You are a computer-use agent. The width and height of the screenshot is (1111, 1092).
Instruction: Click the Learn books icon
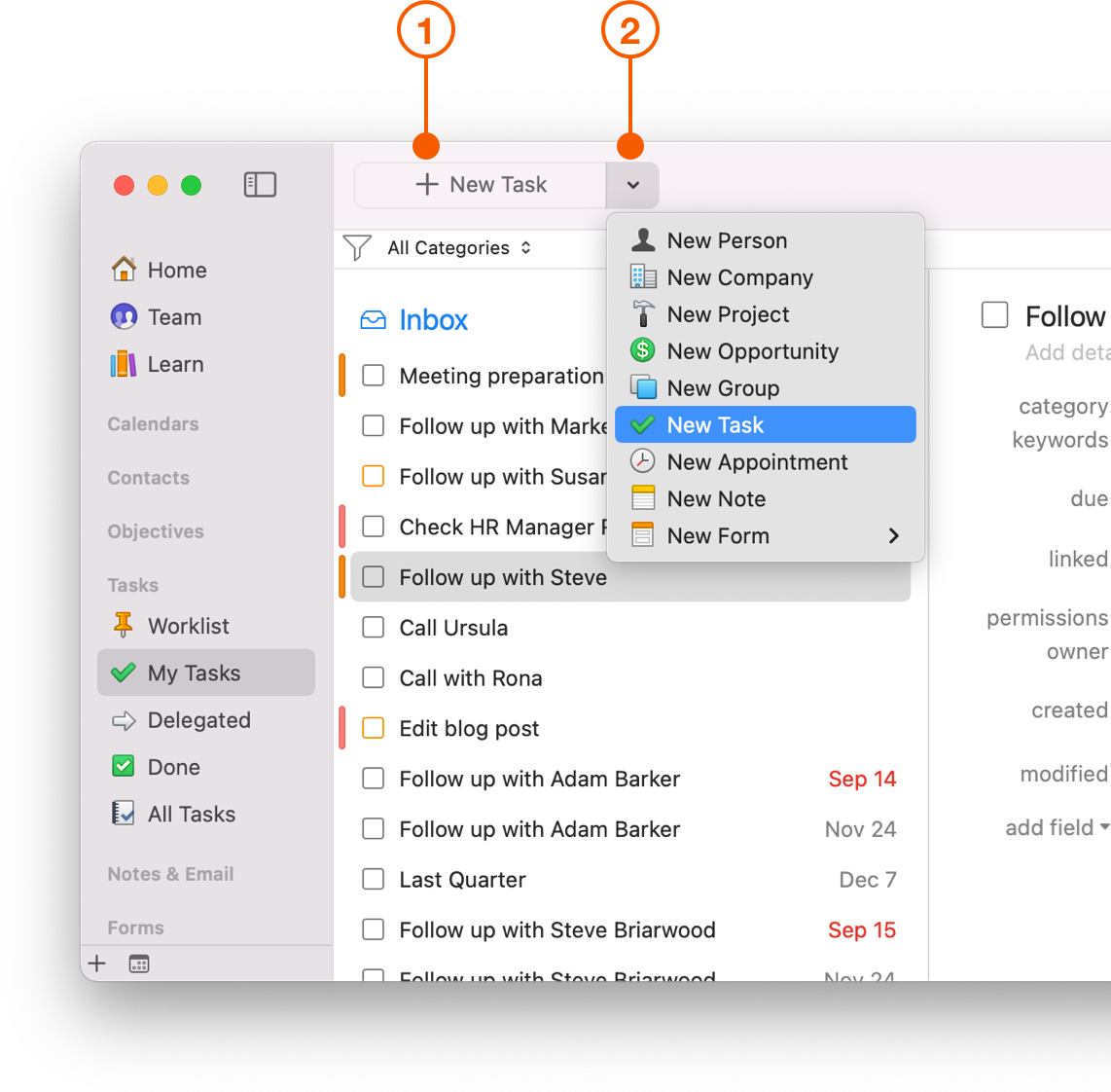pos(125,364)
